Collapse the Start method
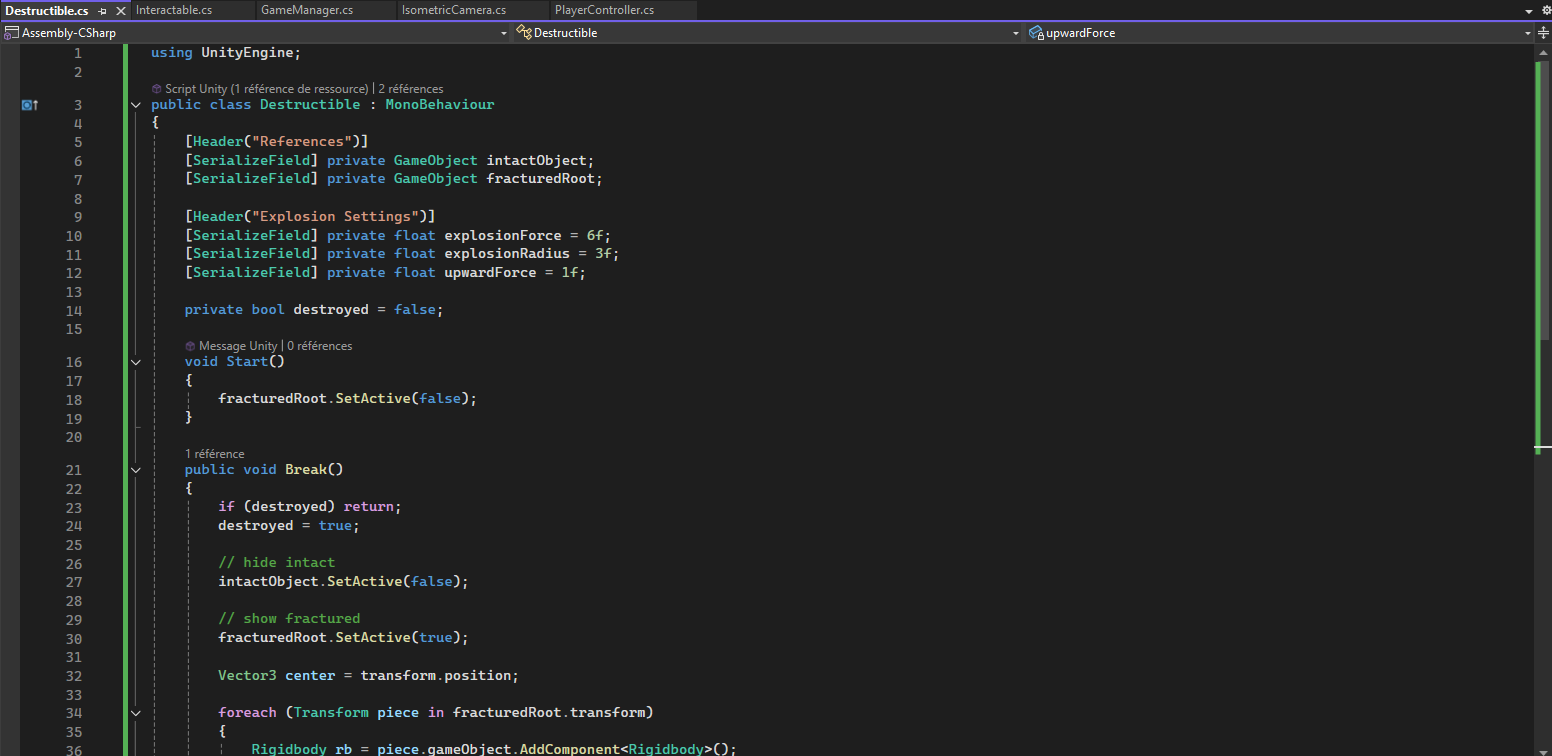The width and height of the screenshot is (1552, 756). [136, 362]
